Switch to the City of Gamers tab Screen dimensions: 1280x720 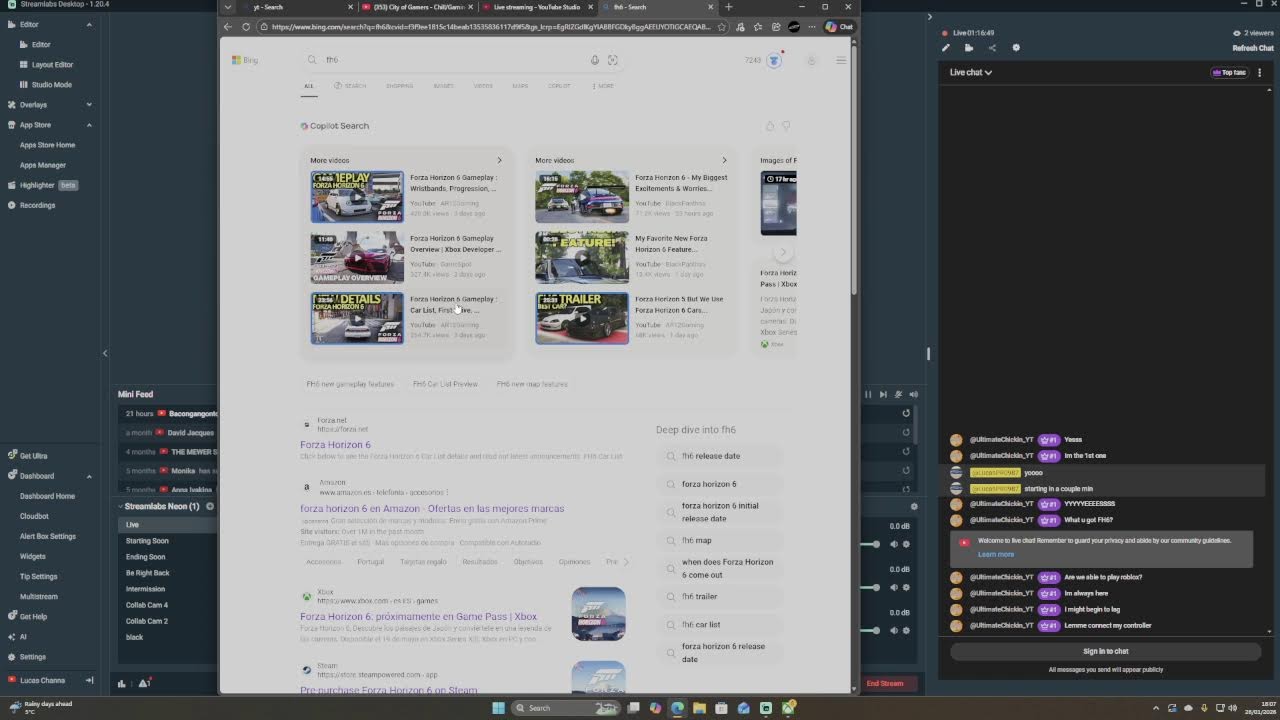coord(418,7)
